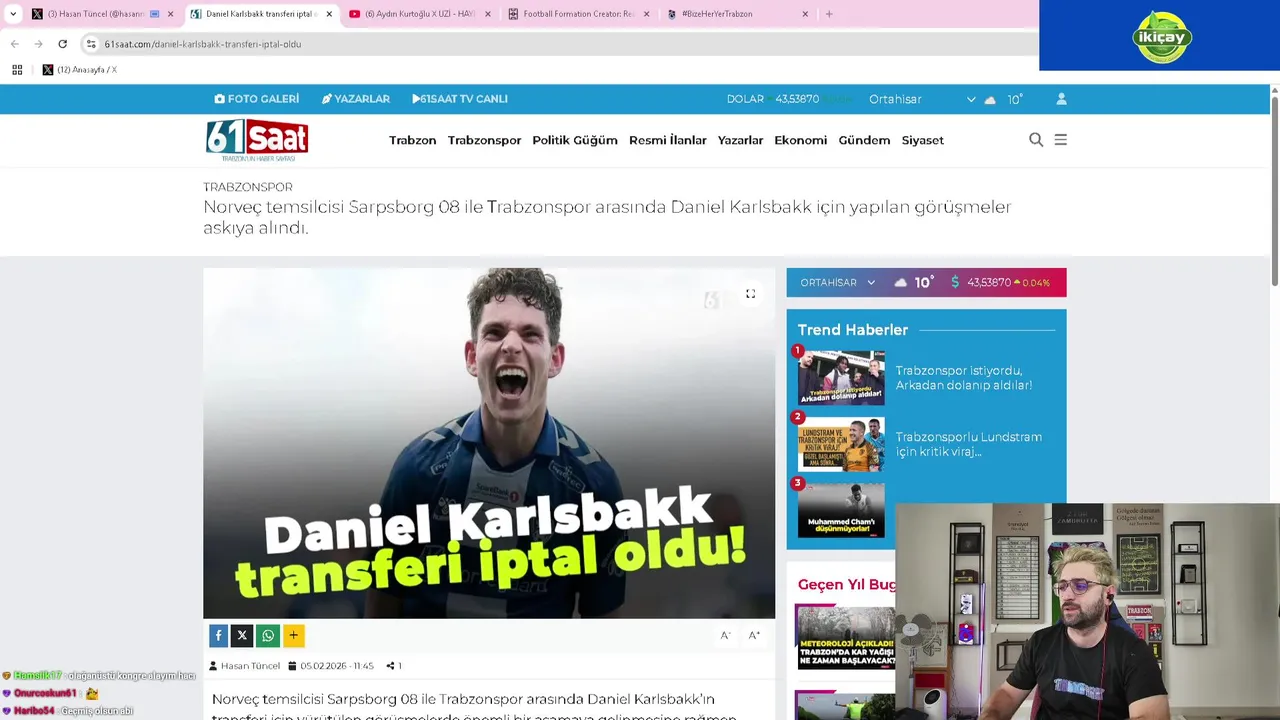Open YAZARLAR link in top blue bar
Image resolution: width=1280 pixels, height=720 pixels.
355,99
